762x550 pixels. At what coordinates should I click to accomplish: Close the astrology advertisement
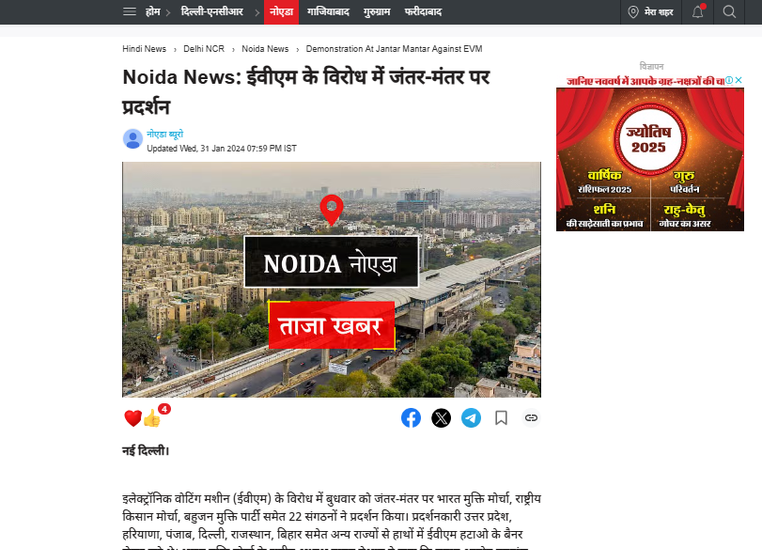pyautogui.click(x=739, y=80)
